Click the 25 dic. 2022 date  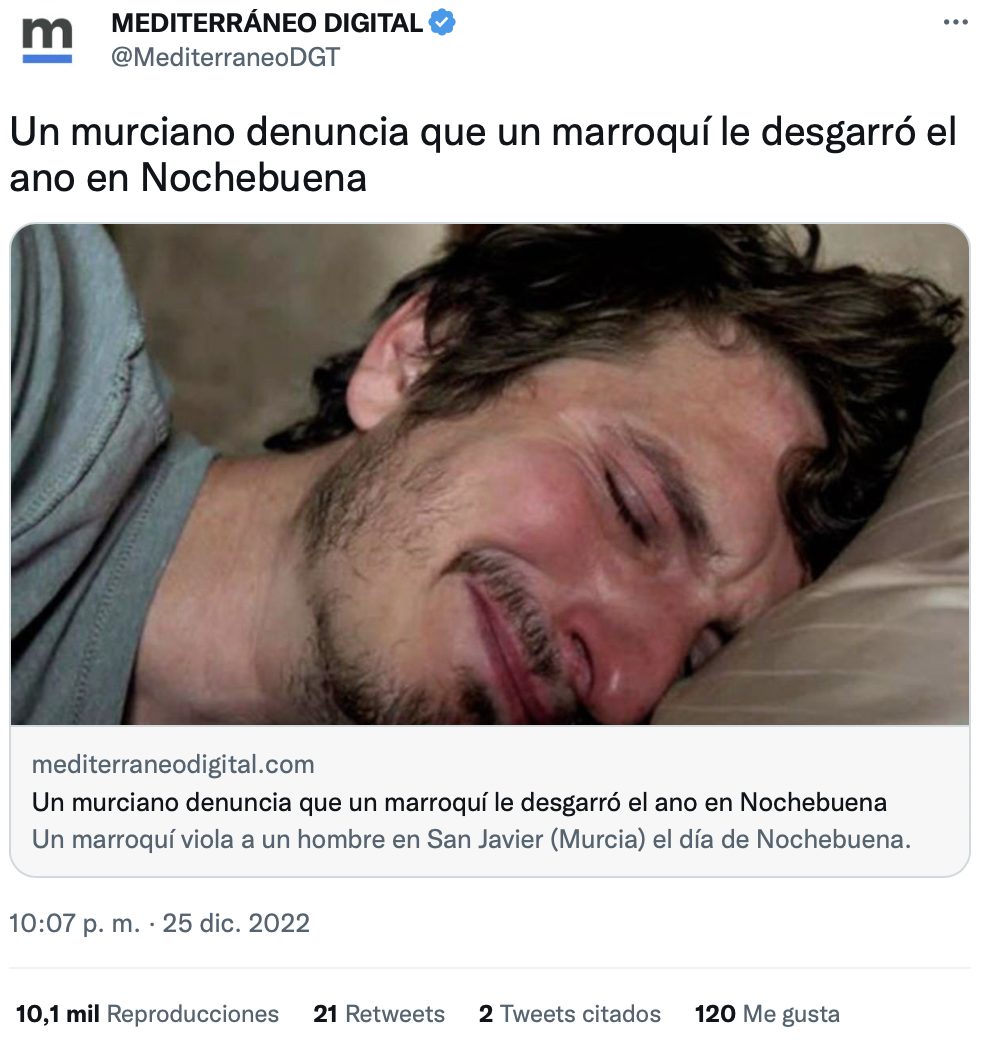point(236,923)
